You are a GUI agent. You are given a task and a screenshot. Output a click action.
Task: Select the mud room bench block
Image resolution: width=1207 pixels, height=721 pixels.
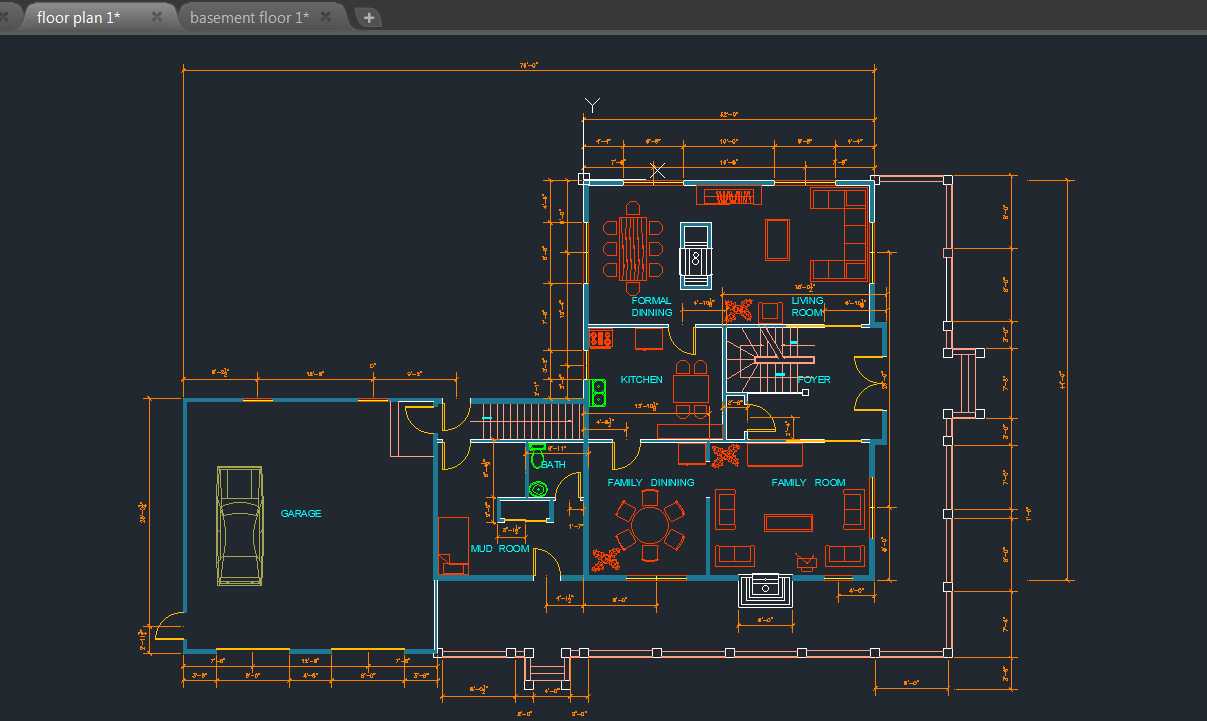pos(453,546)
